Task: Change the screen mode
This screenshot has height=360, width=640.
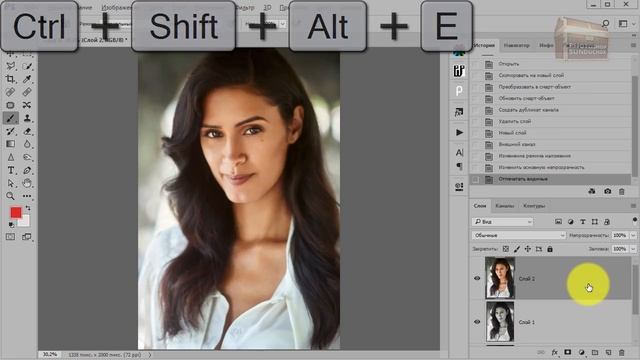Action: point(27,237)
